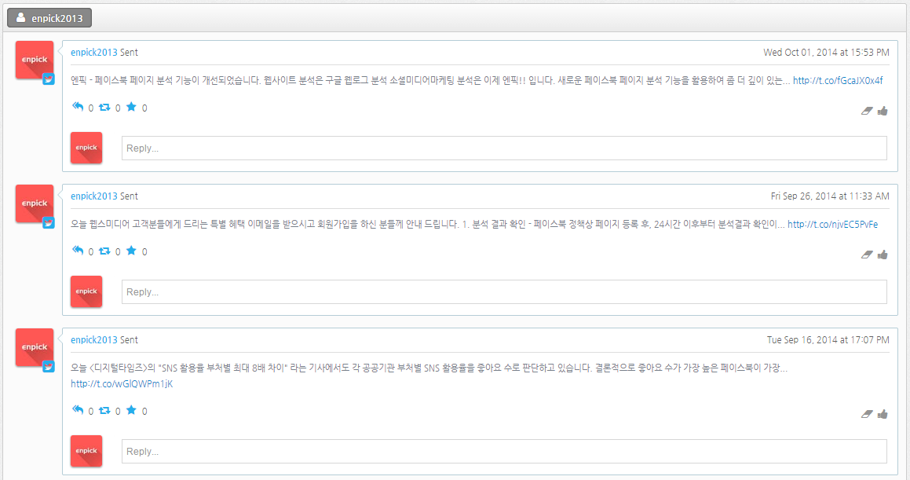This screenshot has width=910, height=480.
Task: Retweet the Oct 01 post
Action: pyautogui.click(x=105, y=107)
